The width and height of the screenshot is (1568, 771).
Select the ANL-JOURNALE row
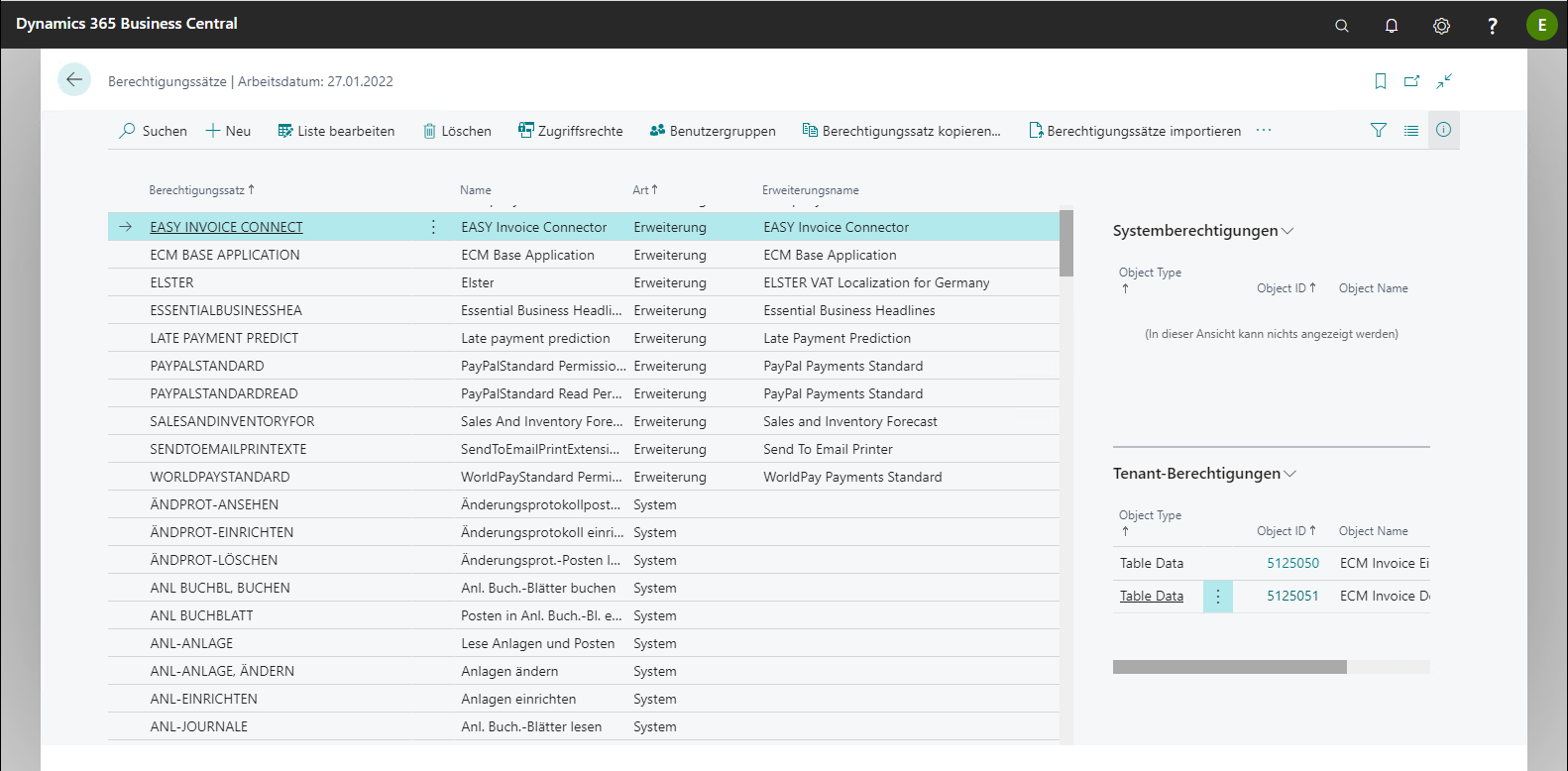pyautogui.click(x=584, y=726)
